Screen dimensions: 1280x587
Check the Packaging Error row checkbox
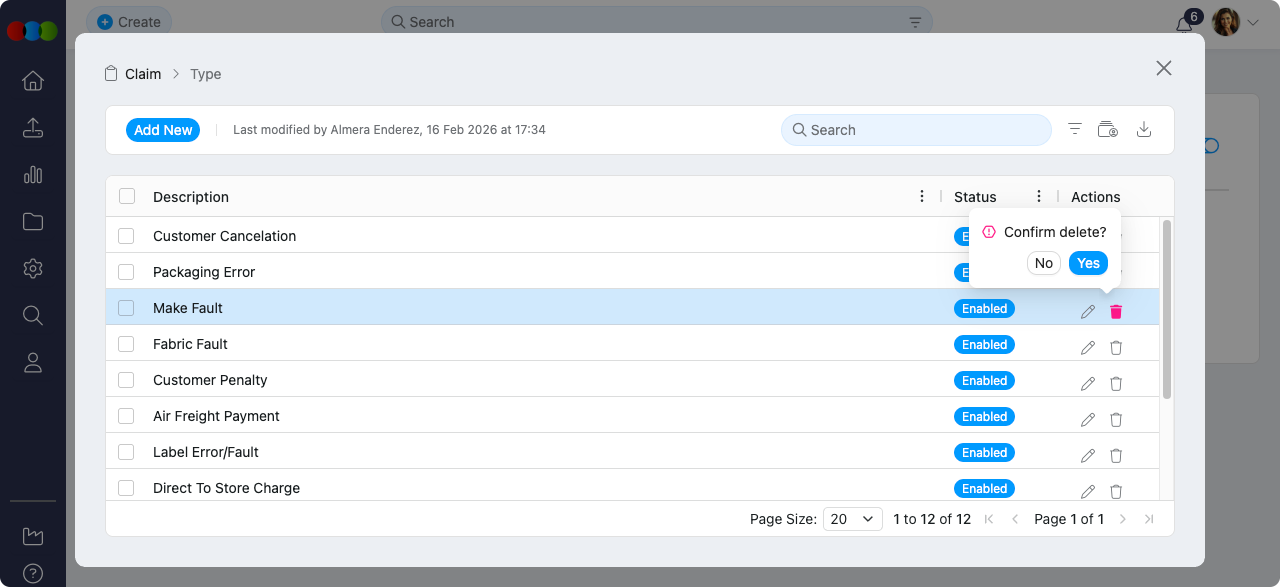pyautogui.click(x=126, y=272)
